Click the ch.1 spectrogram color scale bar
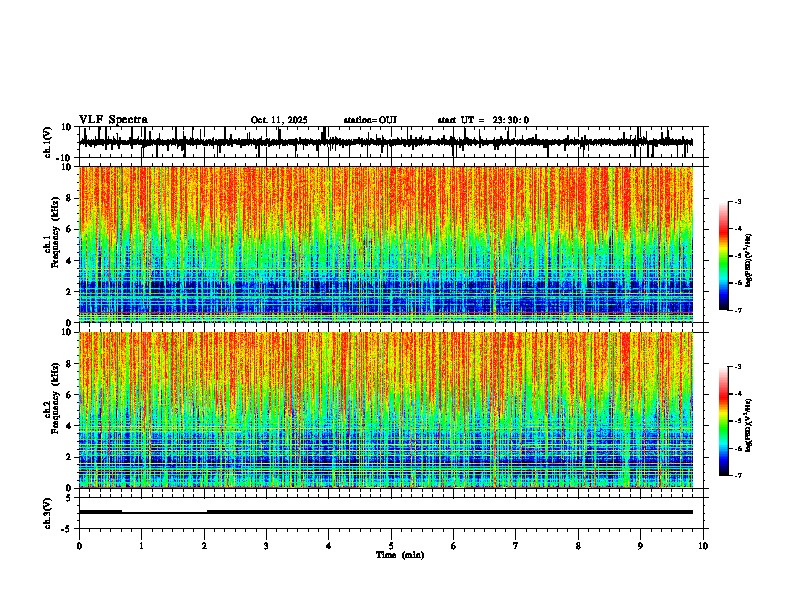 [x=723, y=256]
